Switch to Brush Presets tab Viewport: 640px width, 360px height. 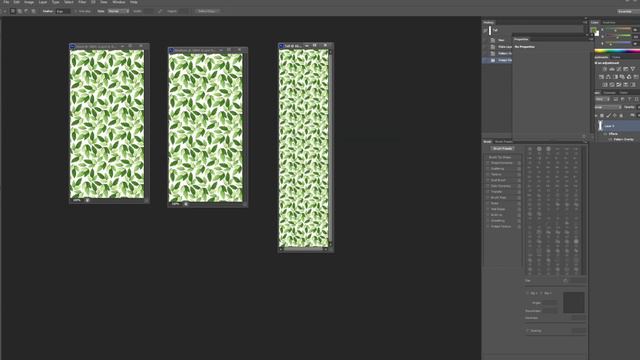(x=504, y=142)
